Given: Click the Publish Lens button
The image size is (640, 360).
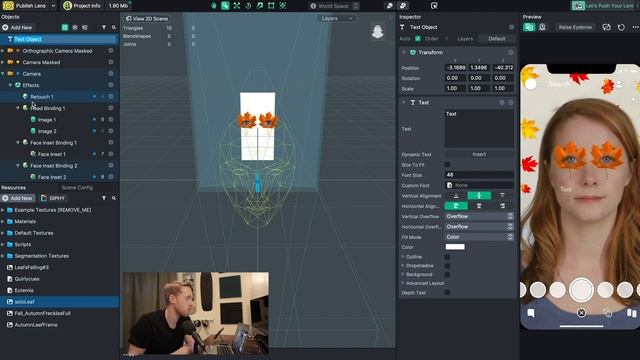Looking at the screenshot, I should pos(25,6).
